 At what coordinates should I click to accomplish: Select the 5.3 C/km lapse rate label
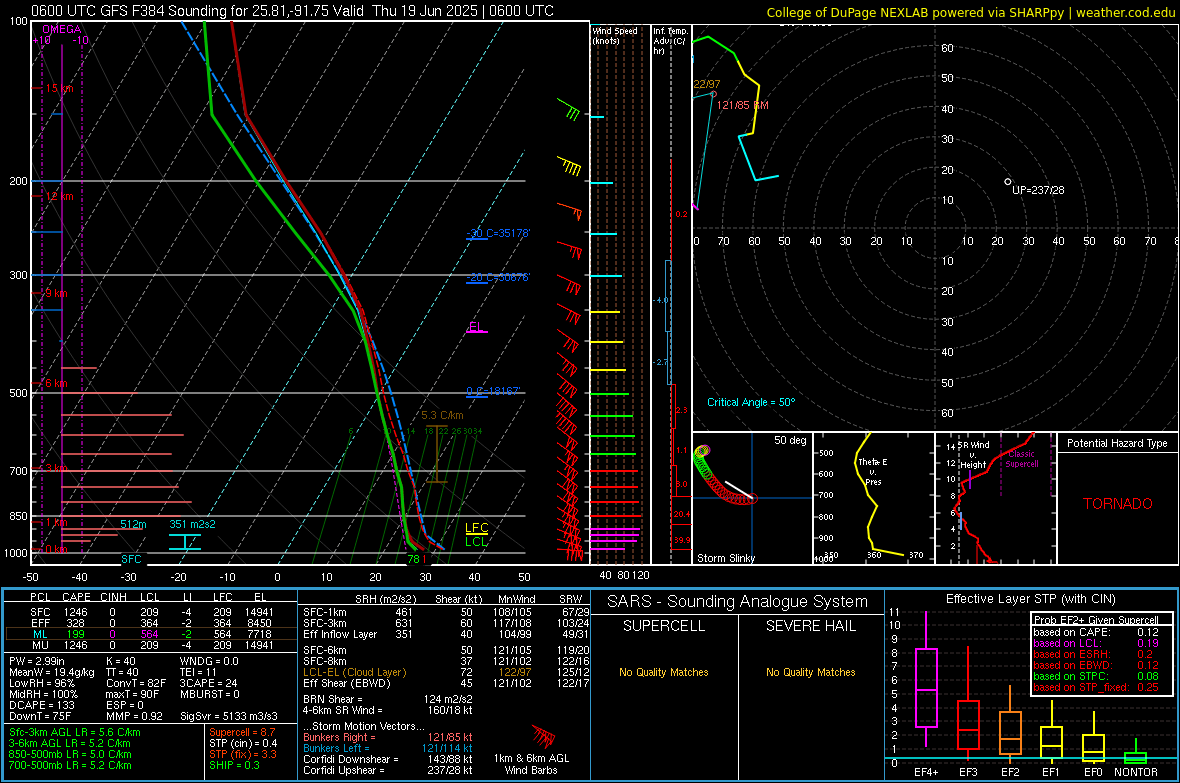[442, 415]
